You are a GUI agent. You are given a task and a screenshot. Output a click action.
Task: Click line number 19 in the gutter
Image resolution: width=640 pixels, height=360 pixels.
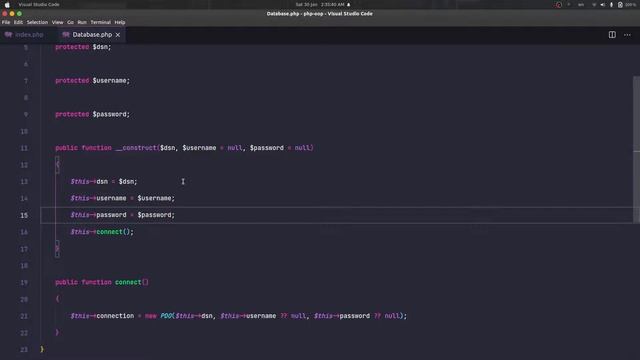(x=24, y=282)
